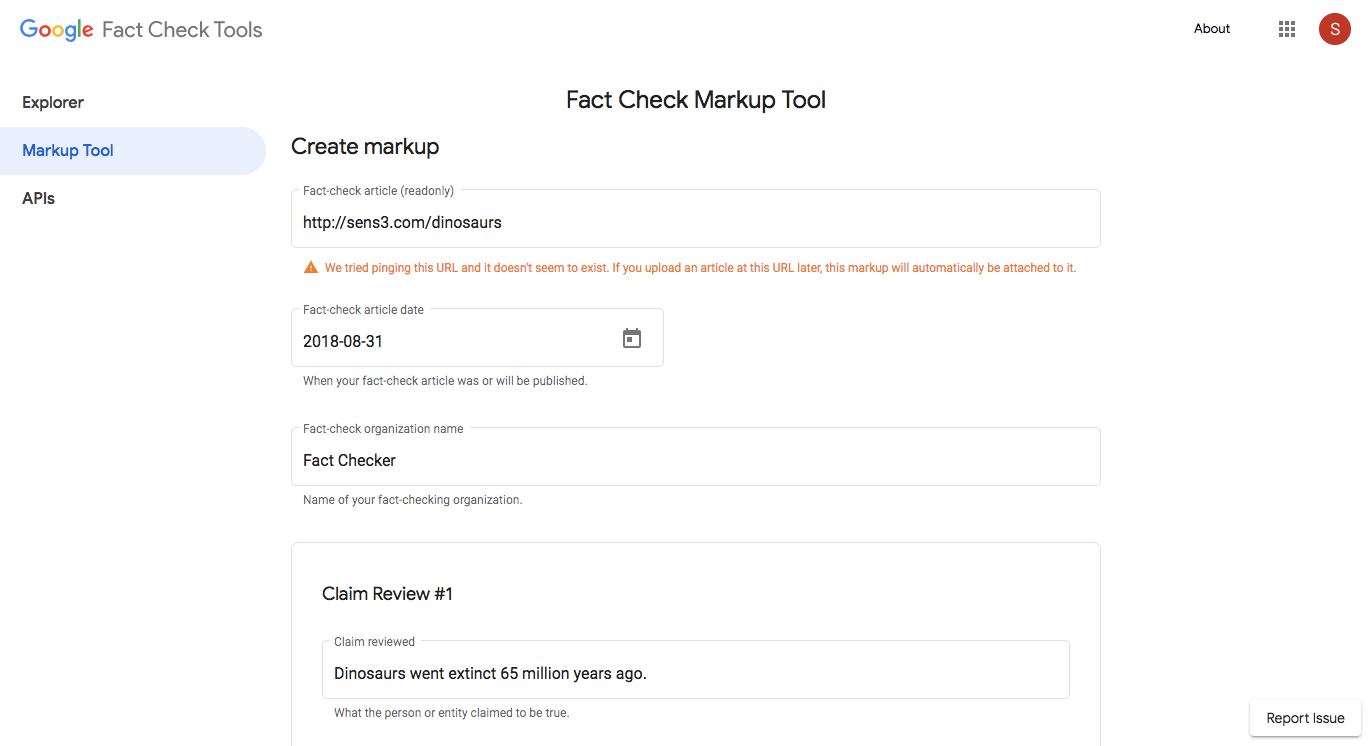Viewport: 1370px width, 746px height.
Task: Select Markup Tool in the sidebar
Action: click(68, 151)
